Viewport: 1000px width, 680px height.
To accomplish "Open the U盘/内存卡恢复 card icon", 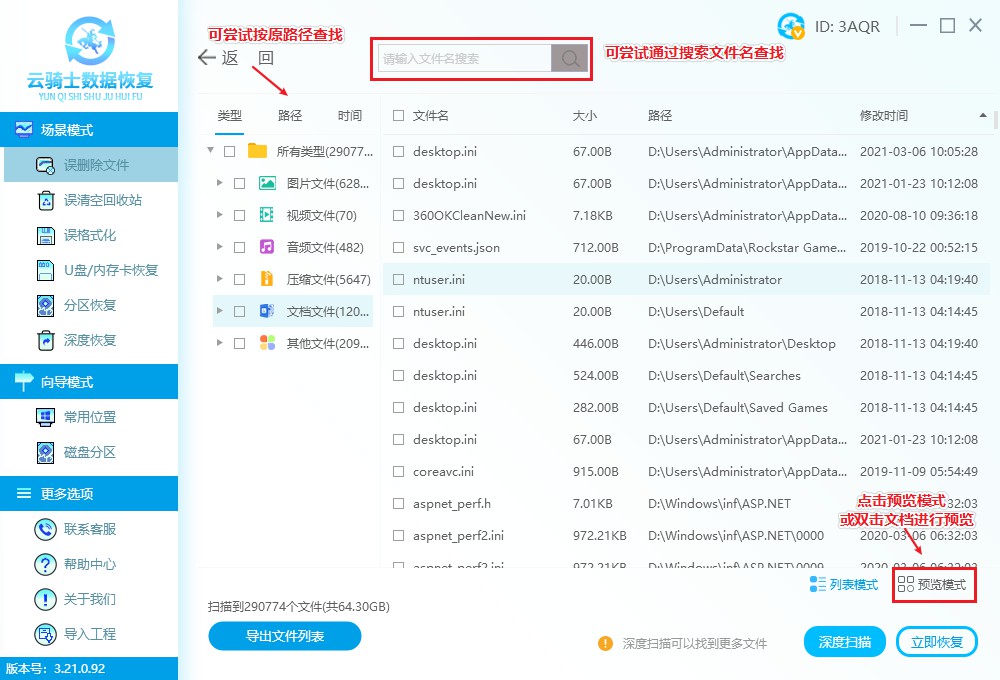I will (46, 270).
